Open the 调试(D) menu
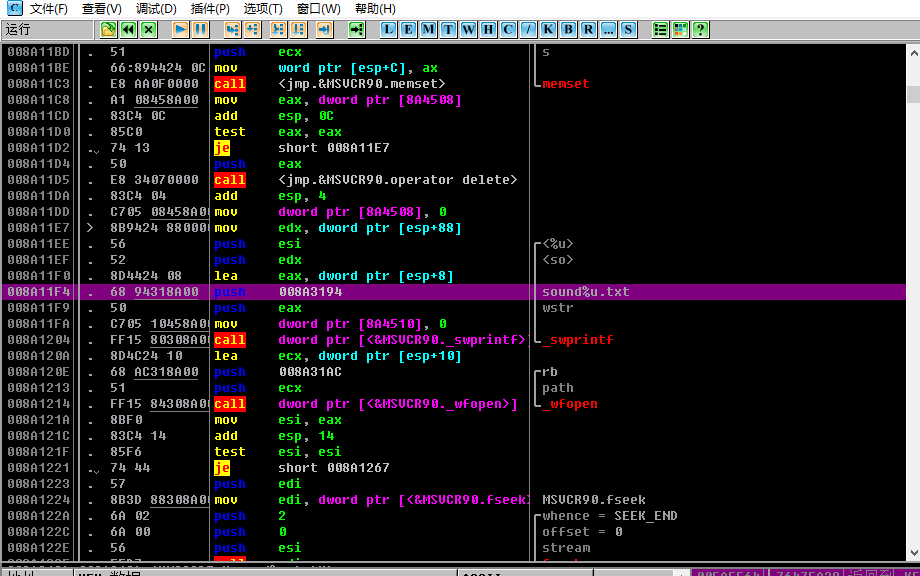The height and width of the screenshot is (576, 920). (x=156, y=9)
